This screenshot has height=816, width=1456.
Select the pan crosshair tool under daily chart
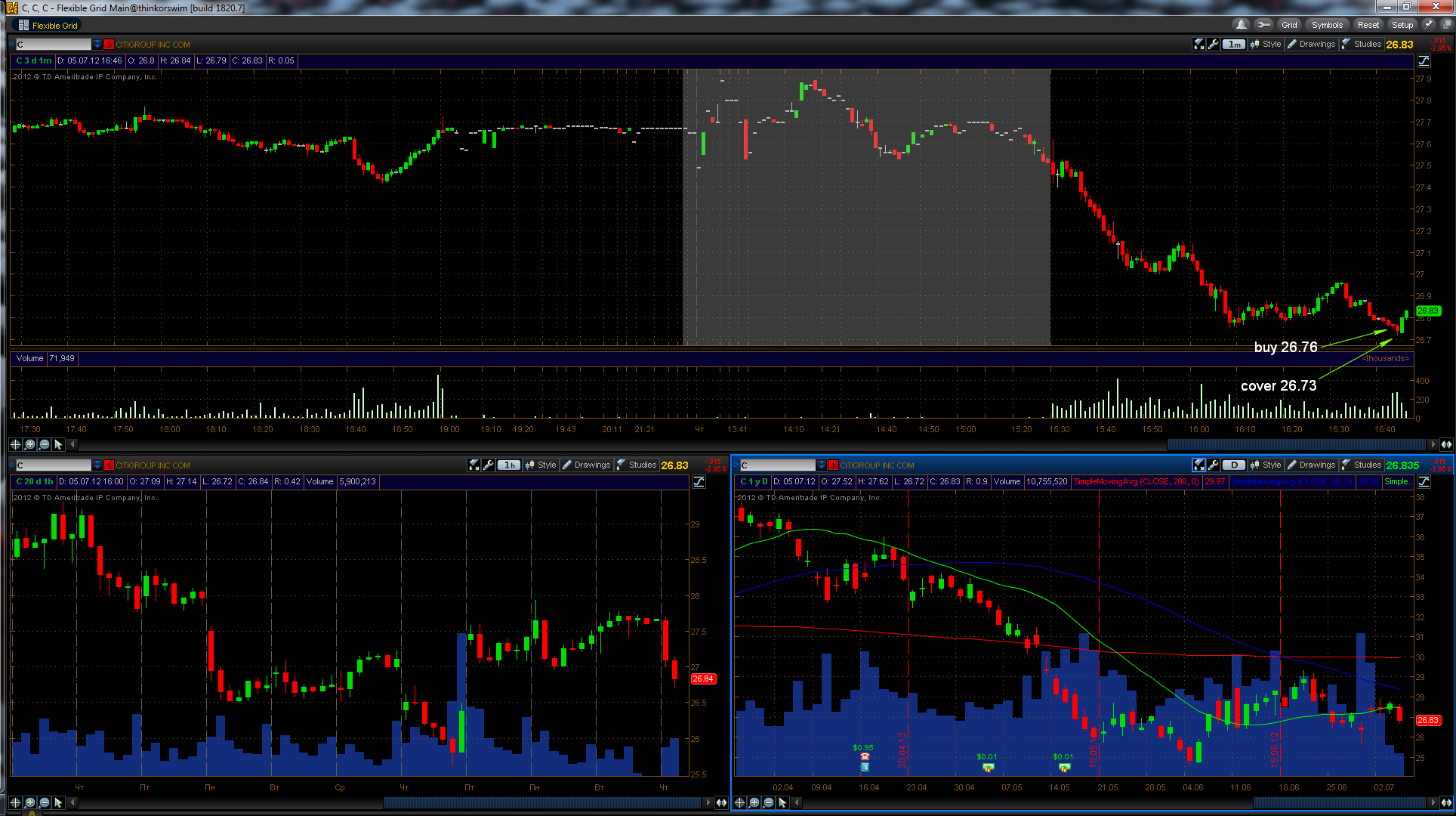click(739, 802)
